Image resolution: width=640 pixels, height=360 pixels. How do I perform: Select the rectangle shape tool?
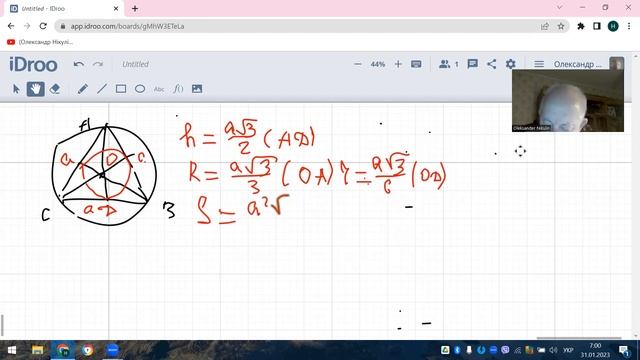[x=121, y=89]
